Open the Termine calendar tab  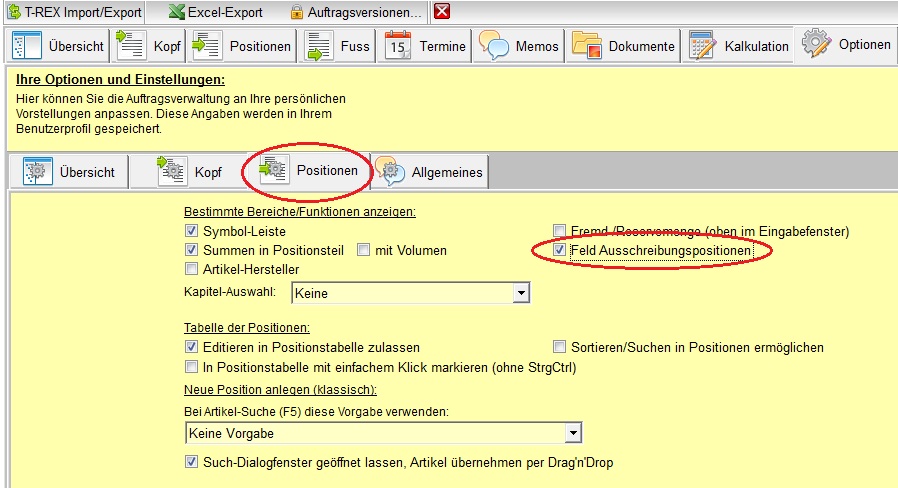tap(425, 46)
